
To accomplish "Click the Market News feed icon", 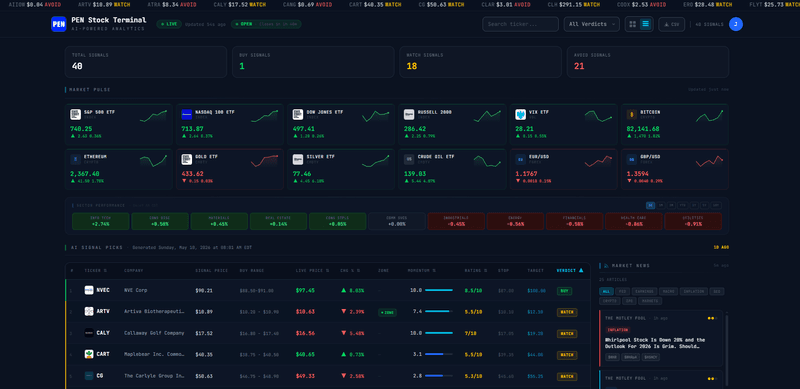I will pos(606,265).
